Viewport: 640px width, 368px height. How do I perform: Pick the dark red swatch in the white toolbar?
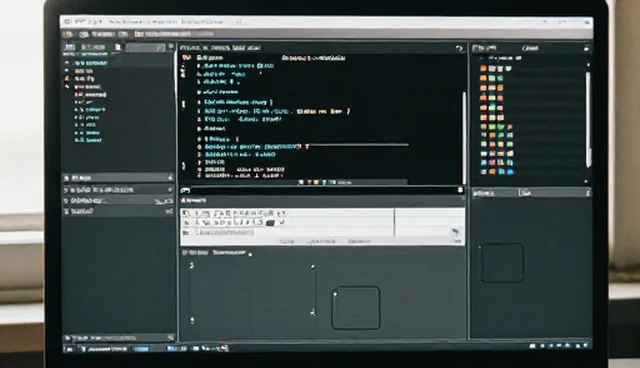(x=270, y=223)
